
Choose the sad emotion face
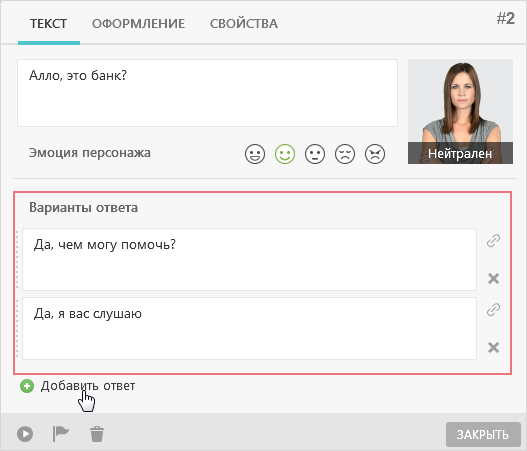click(345, 154)
